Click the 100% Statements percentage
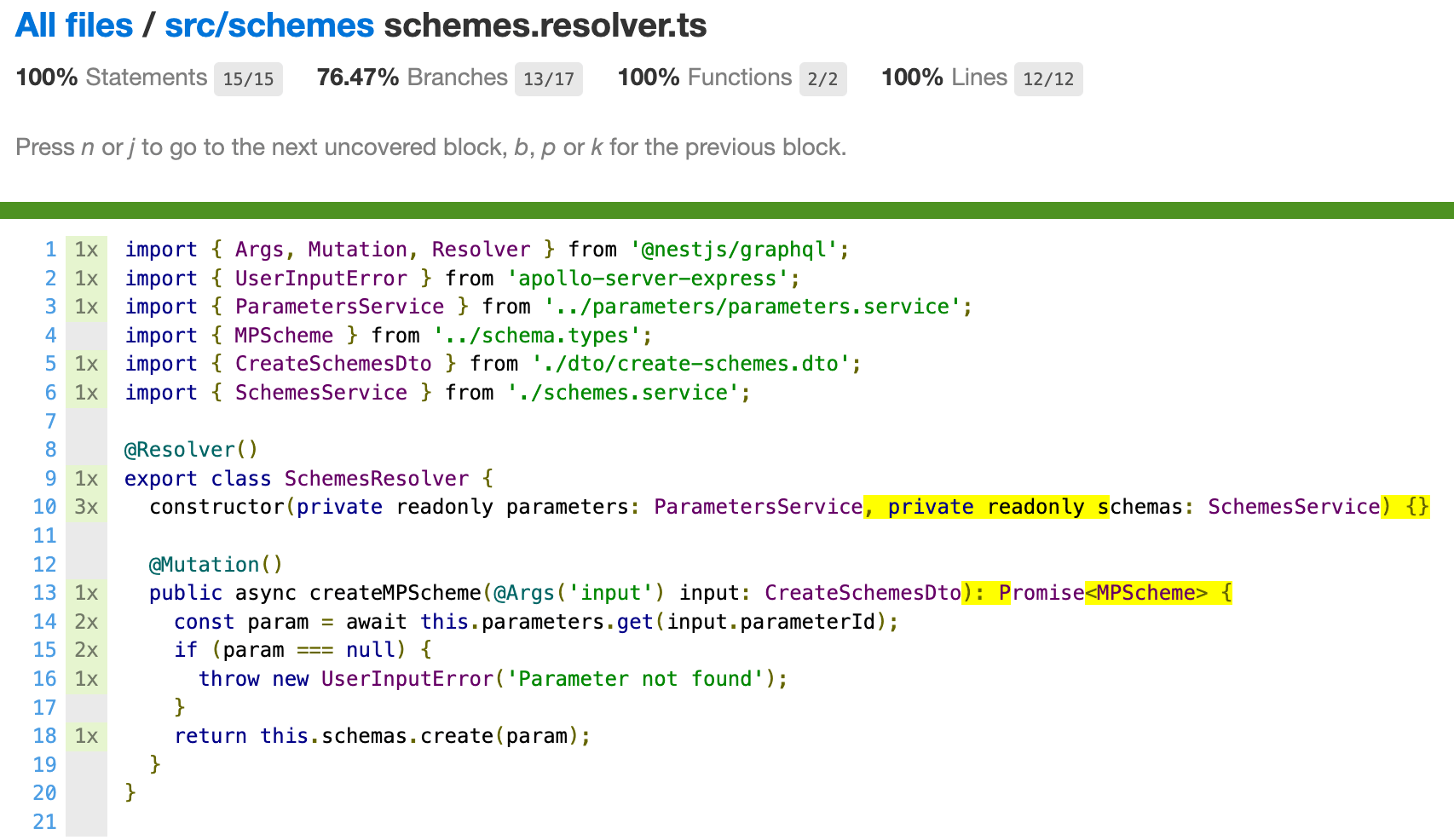The width and height of the screenshot is (1454, 840). pyautogui.click(x=47, y=78)
